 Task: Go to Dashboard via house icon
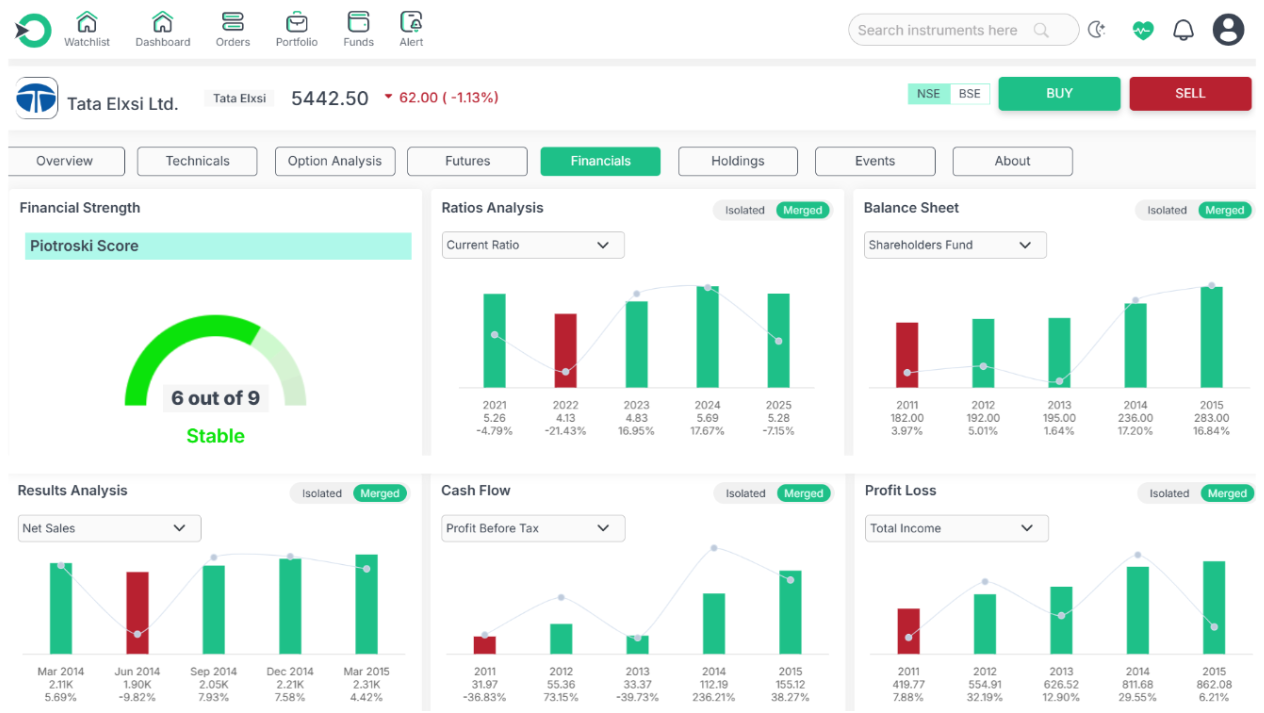click(x=162, y=23)
